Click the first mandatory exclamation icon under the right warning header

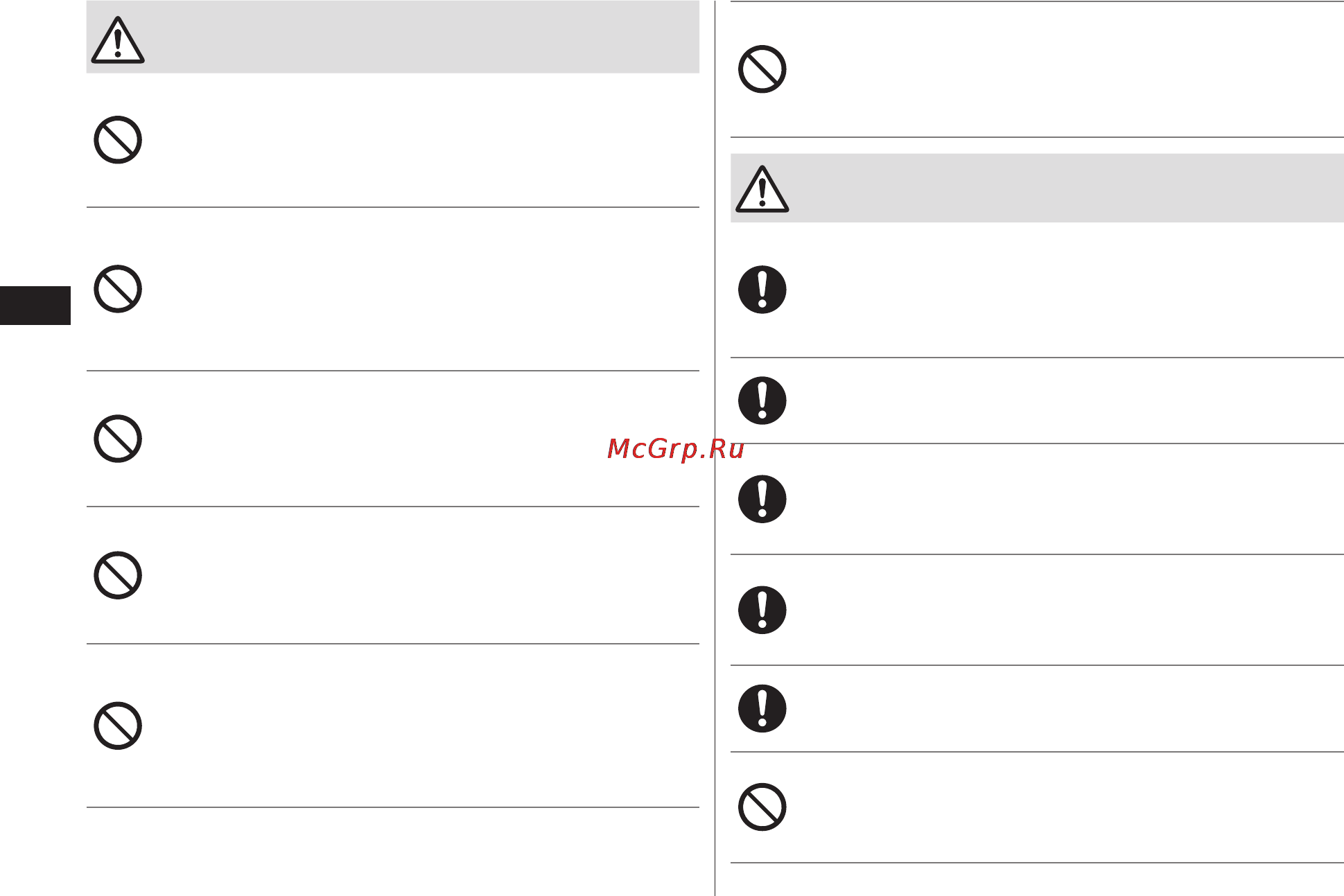(x=762, y=290)
